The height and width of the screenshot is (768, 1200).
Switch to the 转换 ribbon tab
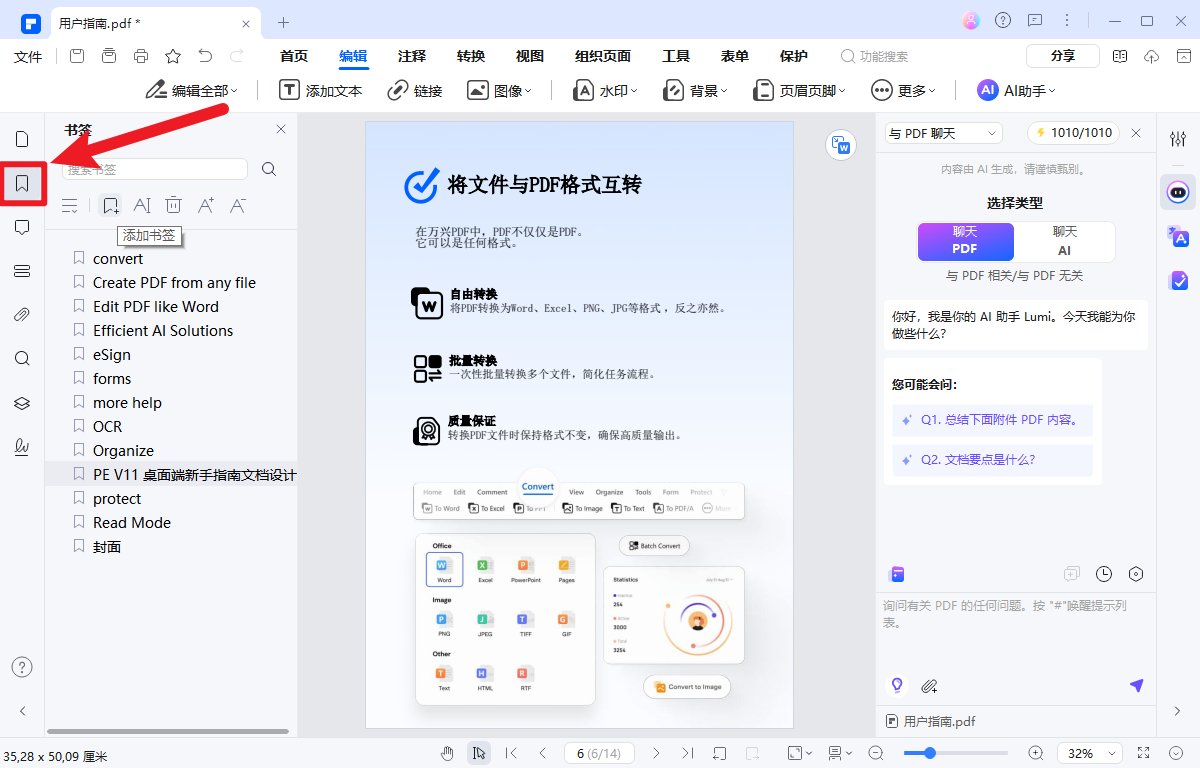[470, 56]
